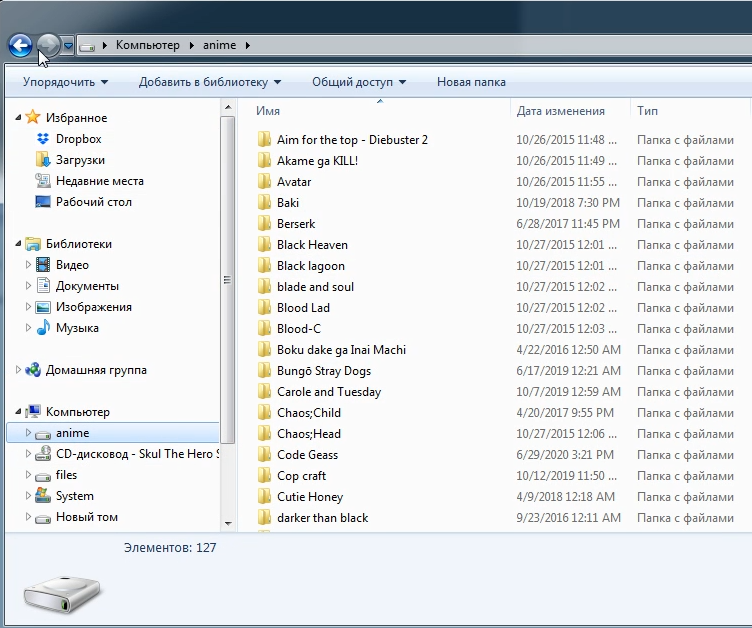This screenshot has width=752, height=628.
Task: Select the Chaos;Child folder name
Action: coord(309,413)
